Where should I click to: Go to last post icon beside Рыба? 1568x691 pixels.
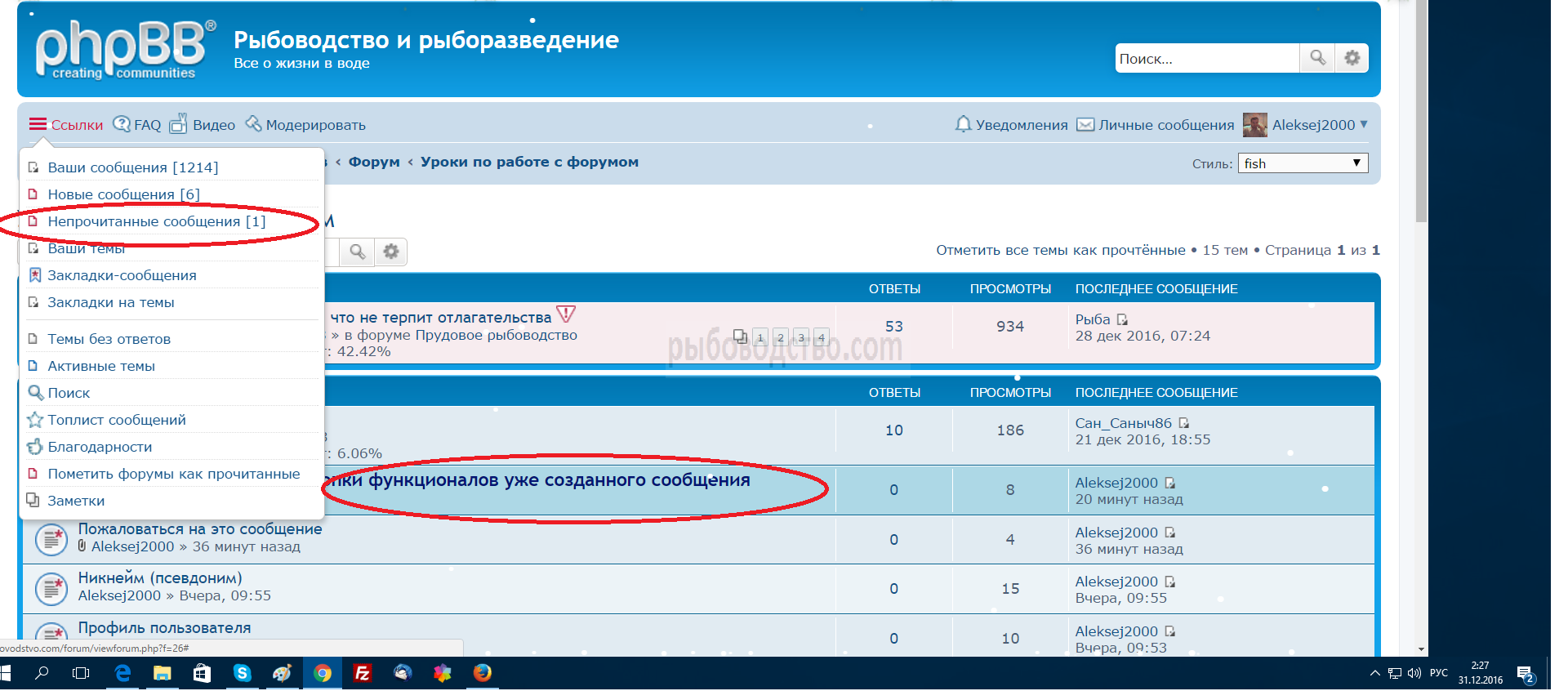coord(1122,319)
